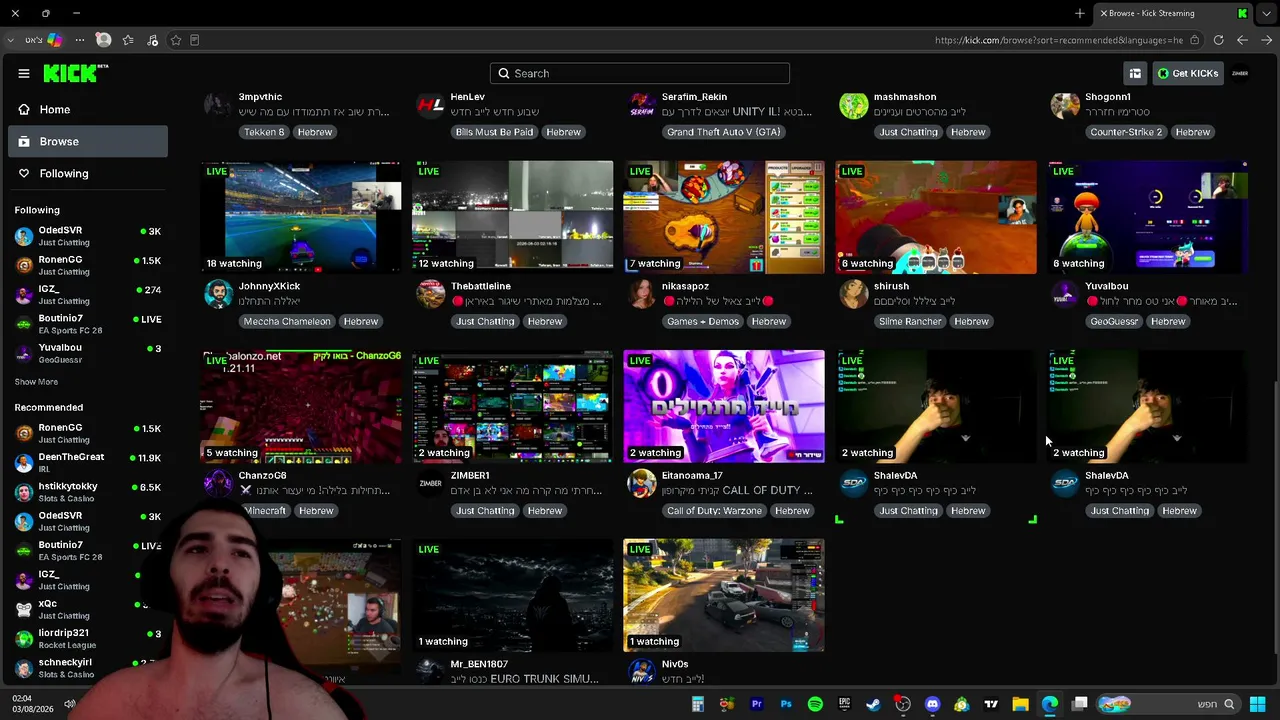Open Steam from the taskbar
1280x720 pixels.
tap(873, 704)
